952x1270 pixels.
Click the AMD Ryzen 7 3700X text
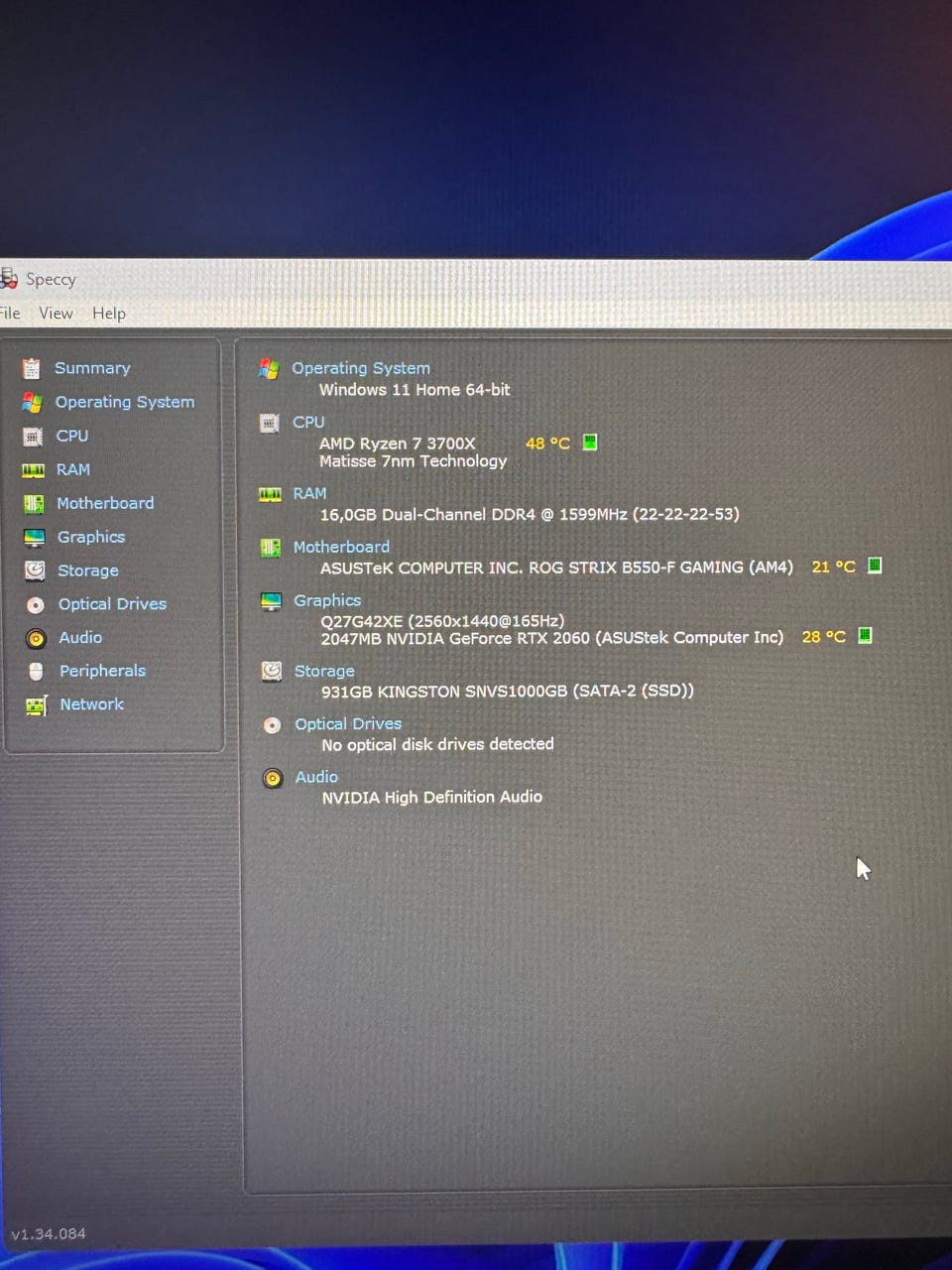pyautogui.click(x=398, y=444)
